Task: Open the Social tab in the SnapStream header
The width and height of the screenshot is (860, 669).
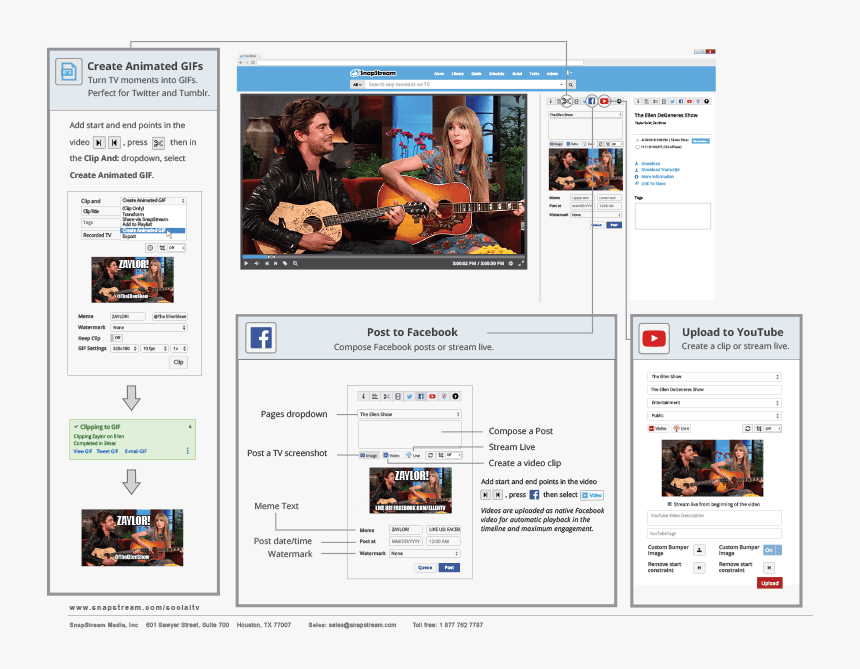Action: point(517,73)
